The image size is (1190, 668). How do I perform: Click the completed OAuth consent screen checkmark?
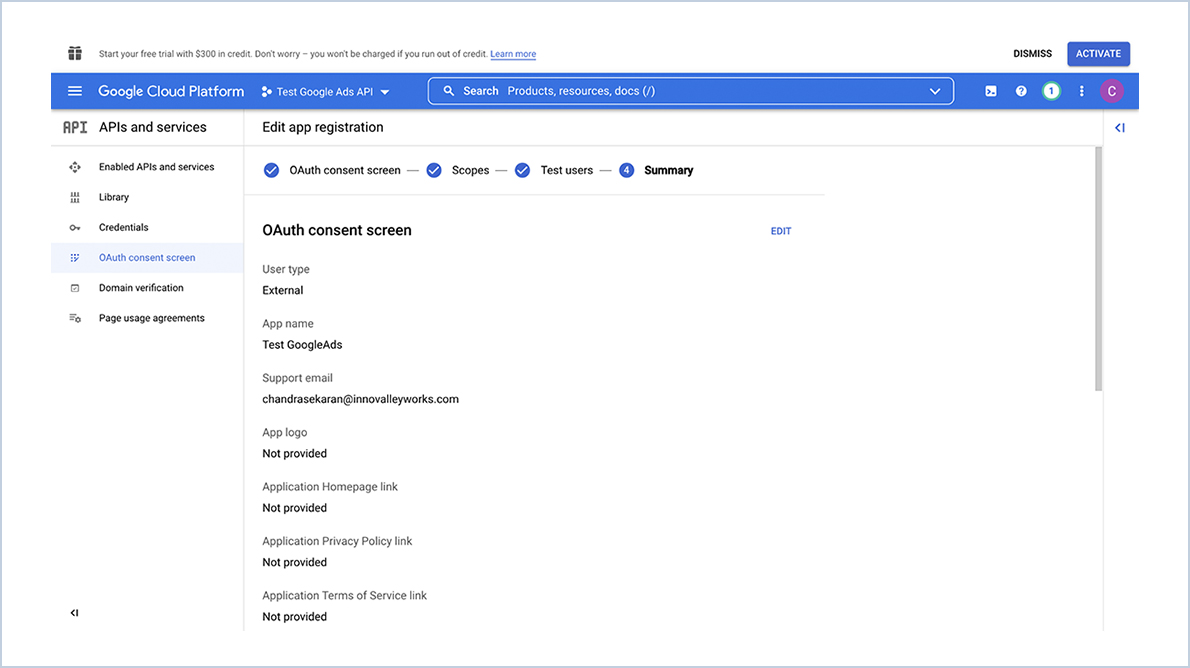click(271, 170)
